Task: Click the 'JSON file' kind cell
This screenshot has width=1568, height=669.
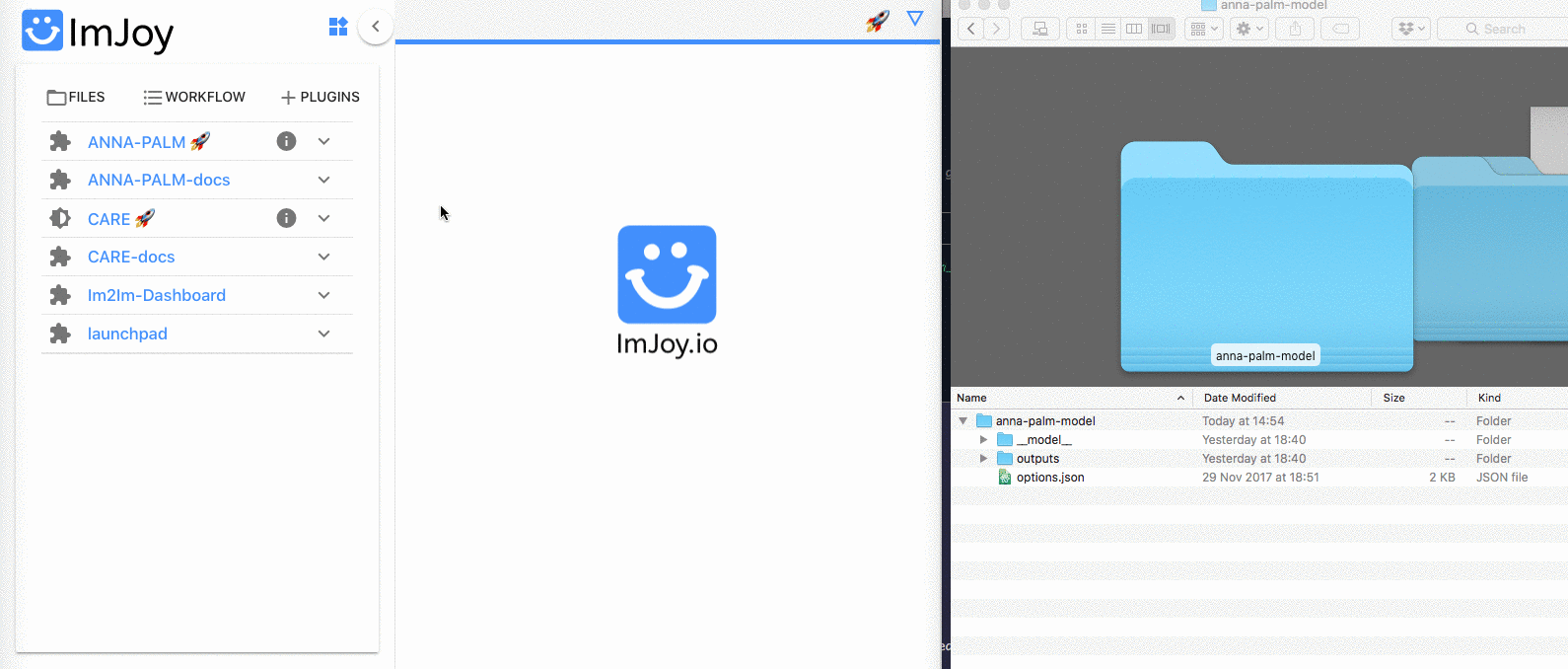Action: (1502, 478)
